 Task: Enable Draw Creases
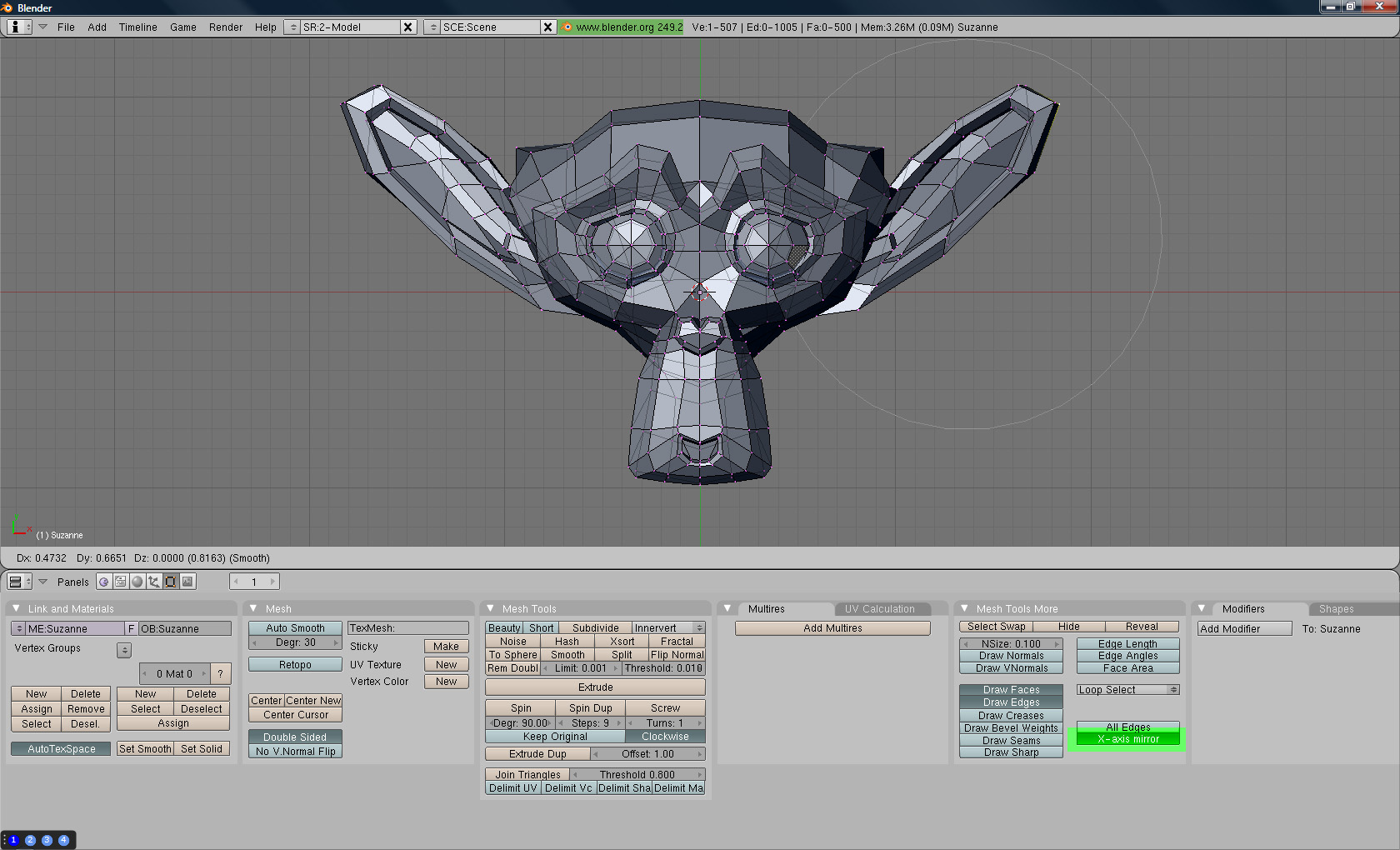click(x=1011, y=715)
